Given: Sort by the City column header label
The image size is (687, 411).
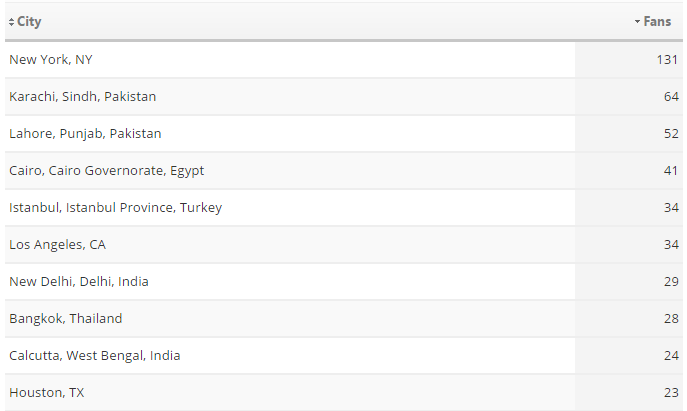Looking at the screenshot, I should pyautogui.click(x=30, y=22).
